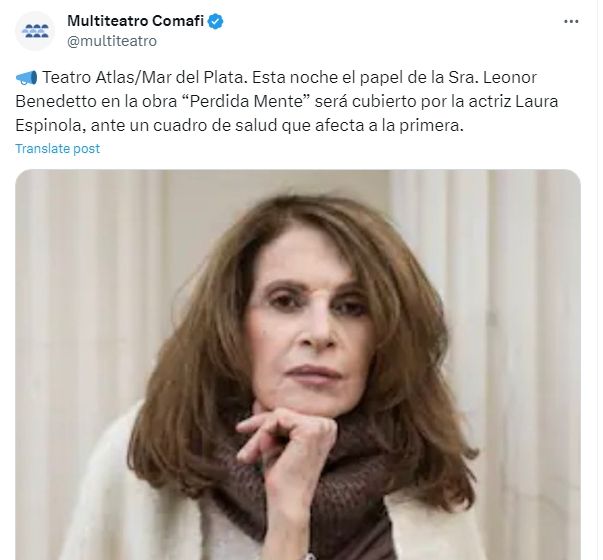Image resolution: width=603 pixels, height=560 pixels.
Task: Click the Multiteatro Comafi profile avatar
Action: (x=35, y=31)
